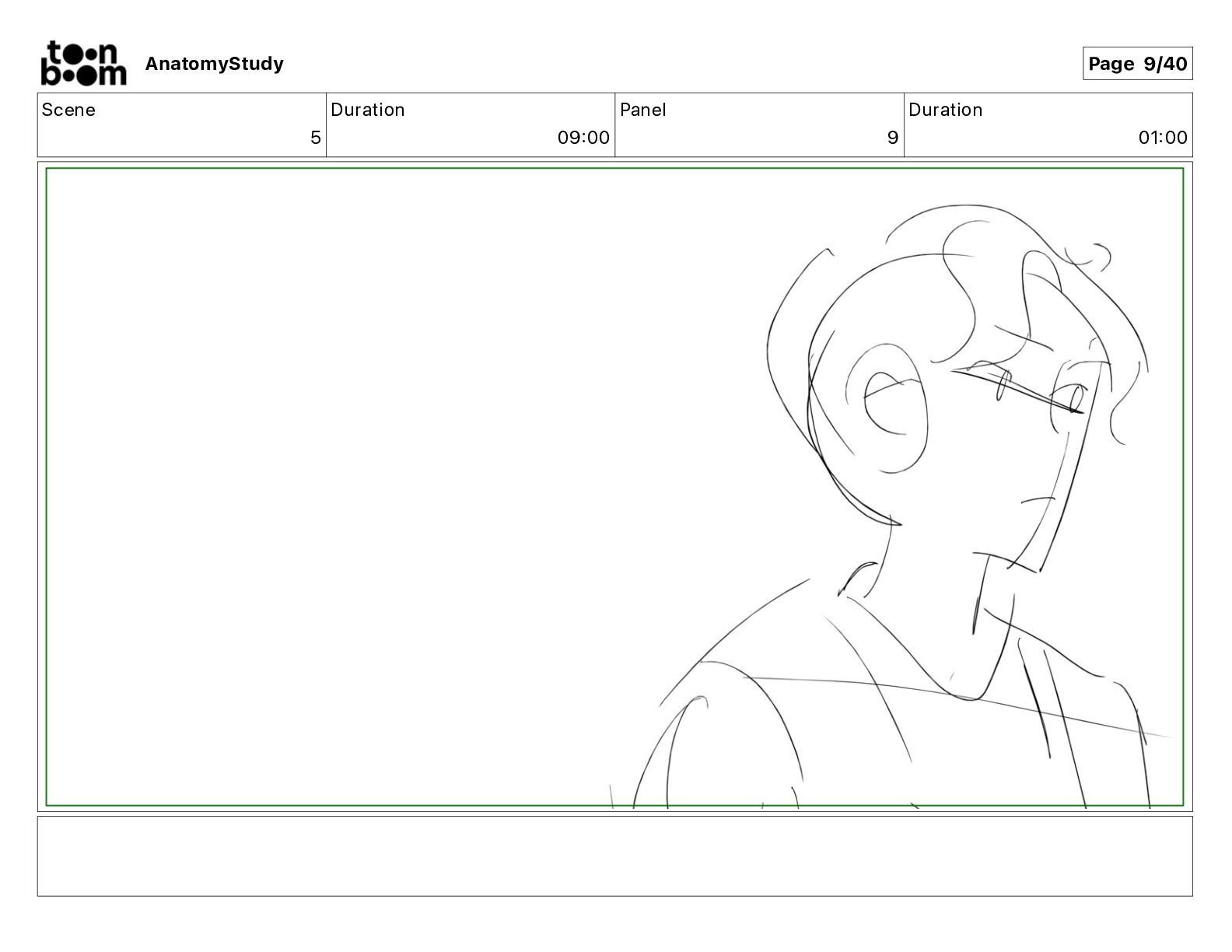Click the Page 9/40 indicator
1232x952 pixels.
click(1137, 64)
